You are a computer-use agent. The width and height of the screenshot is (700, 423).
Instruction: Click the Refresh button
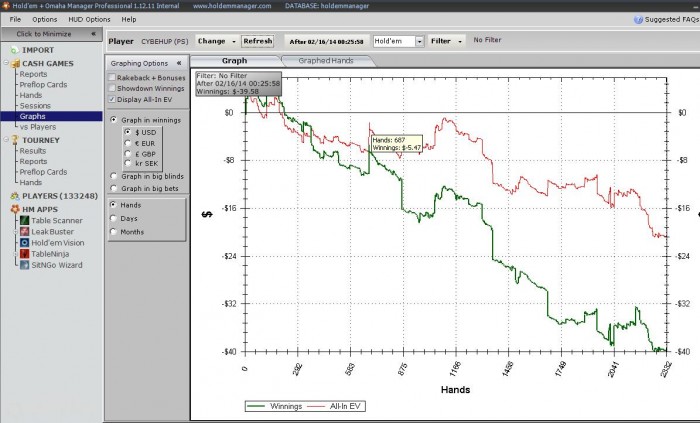click(258, 41)
